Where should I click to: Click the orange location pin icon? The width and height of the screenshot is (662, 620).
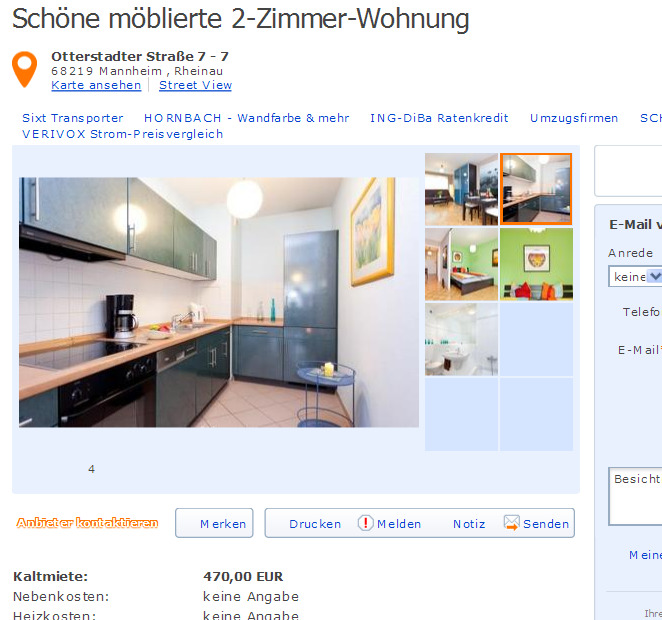pos(24,69)
